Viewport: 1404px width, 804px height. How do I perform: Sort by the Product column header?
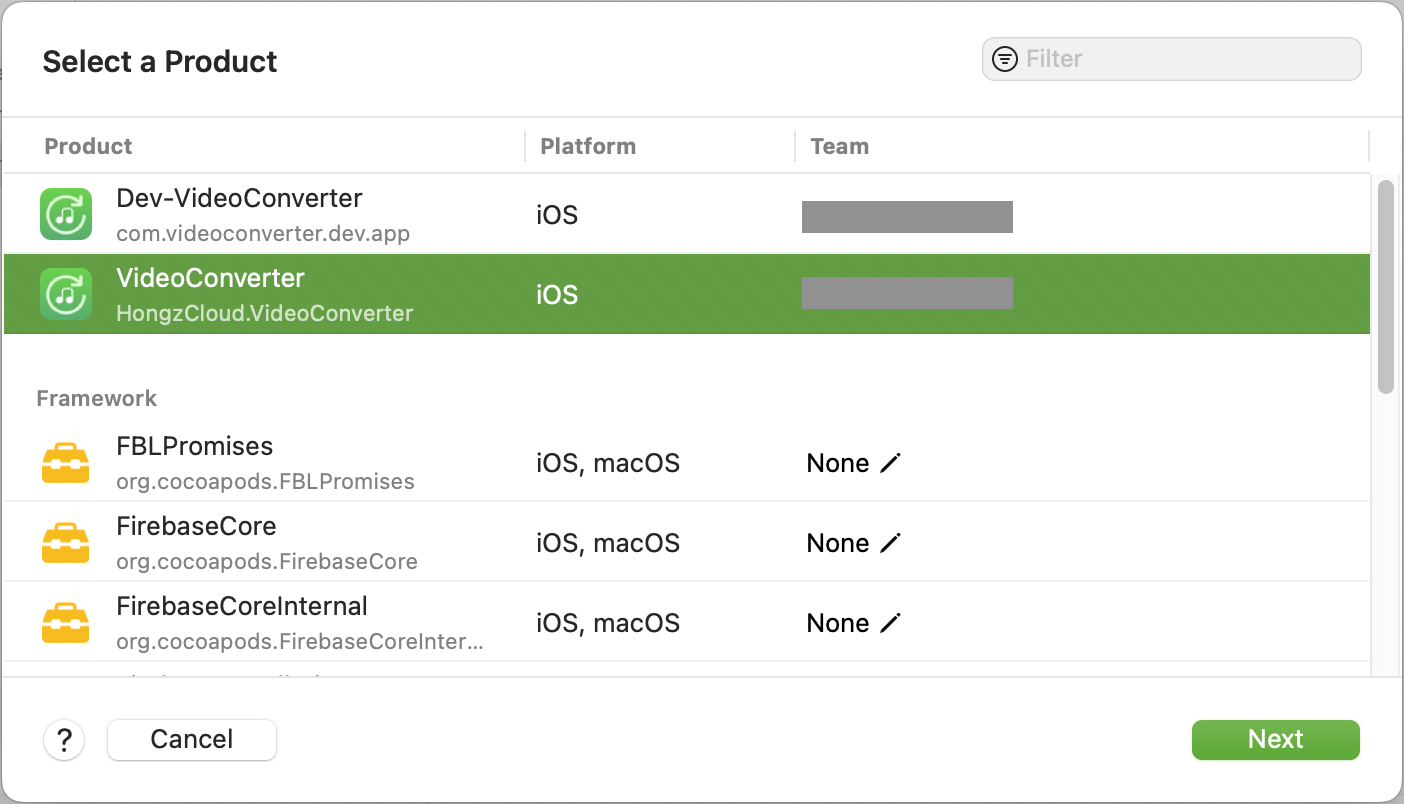pyautogui.click(x=89, y=146)
